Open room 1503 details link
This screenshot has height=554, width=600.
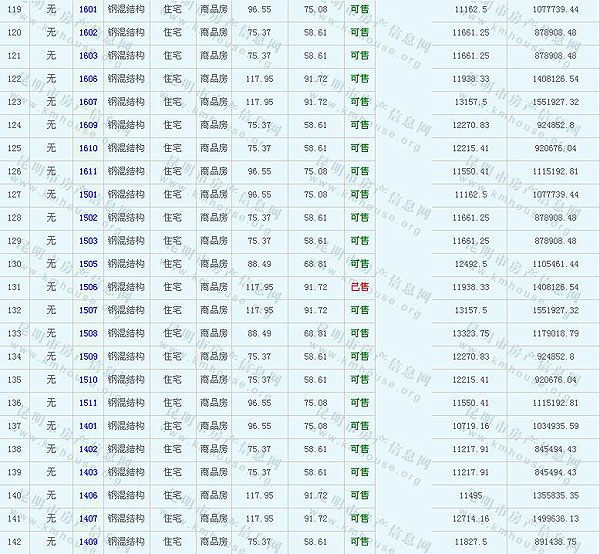(88, 241)
